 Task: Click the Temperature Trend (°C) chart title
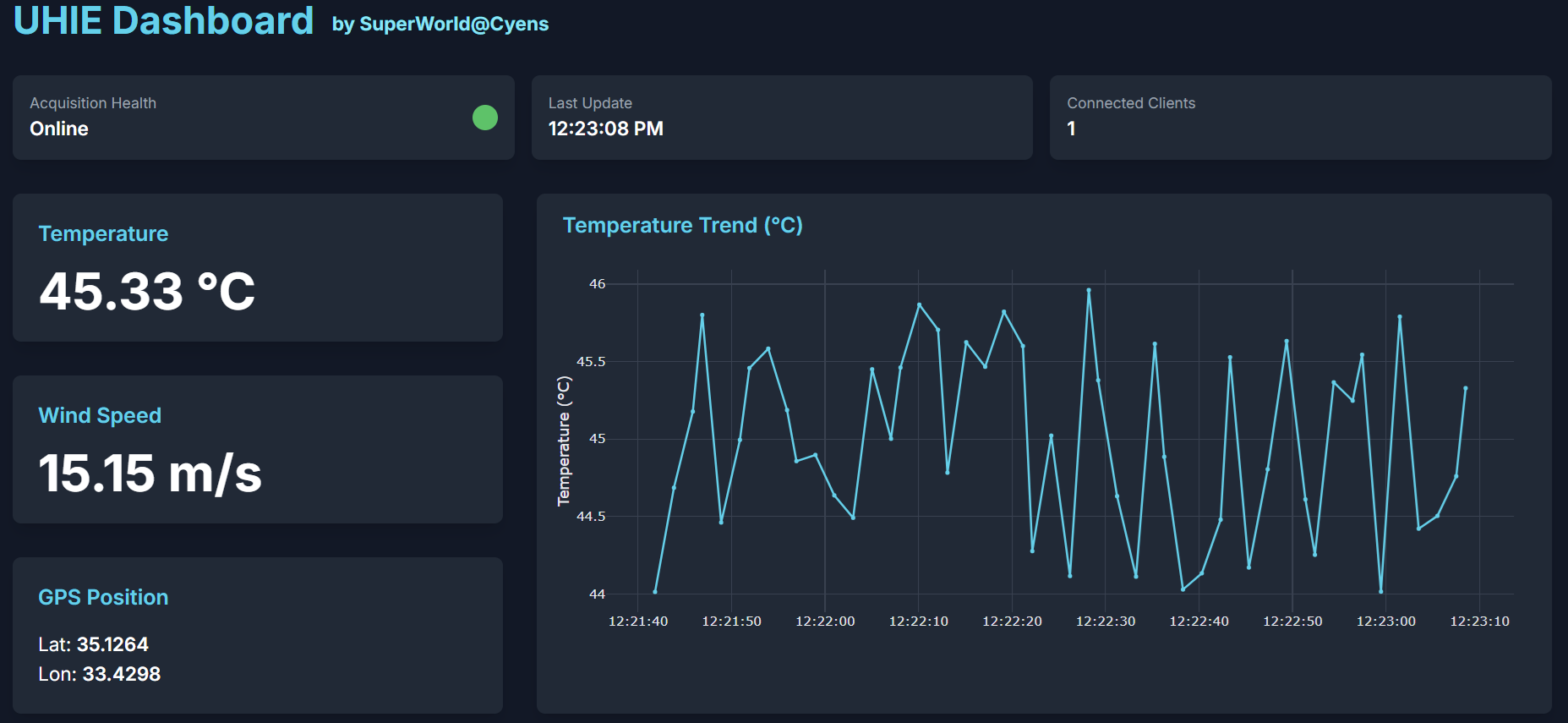pos(683,225)
